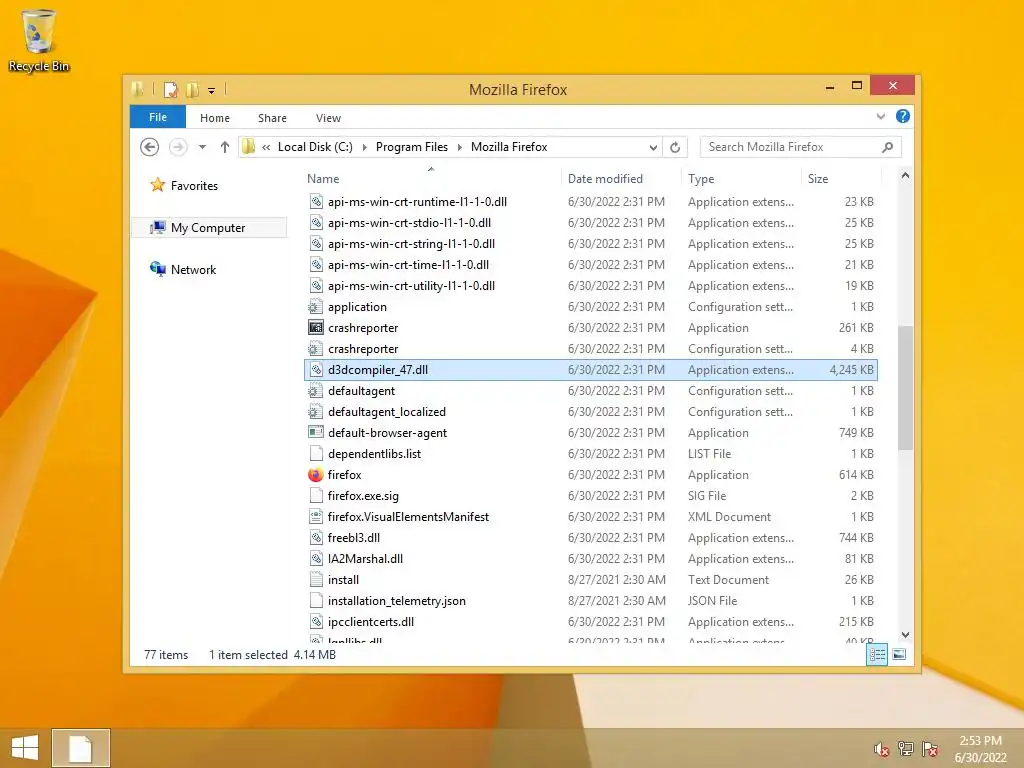Image resolution: width=1024 pixels, height=768 pixels.
Task: Select the api-ms-win-crt-time-l1-1-0.dll file
Action: tap(591, 264)
